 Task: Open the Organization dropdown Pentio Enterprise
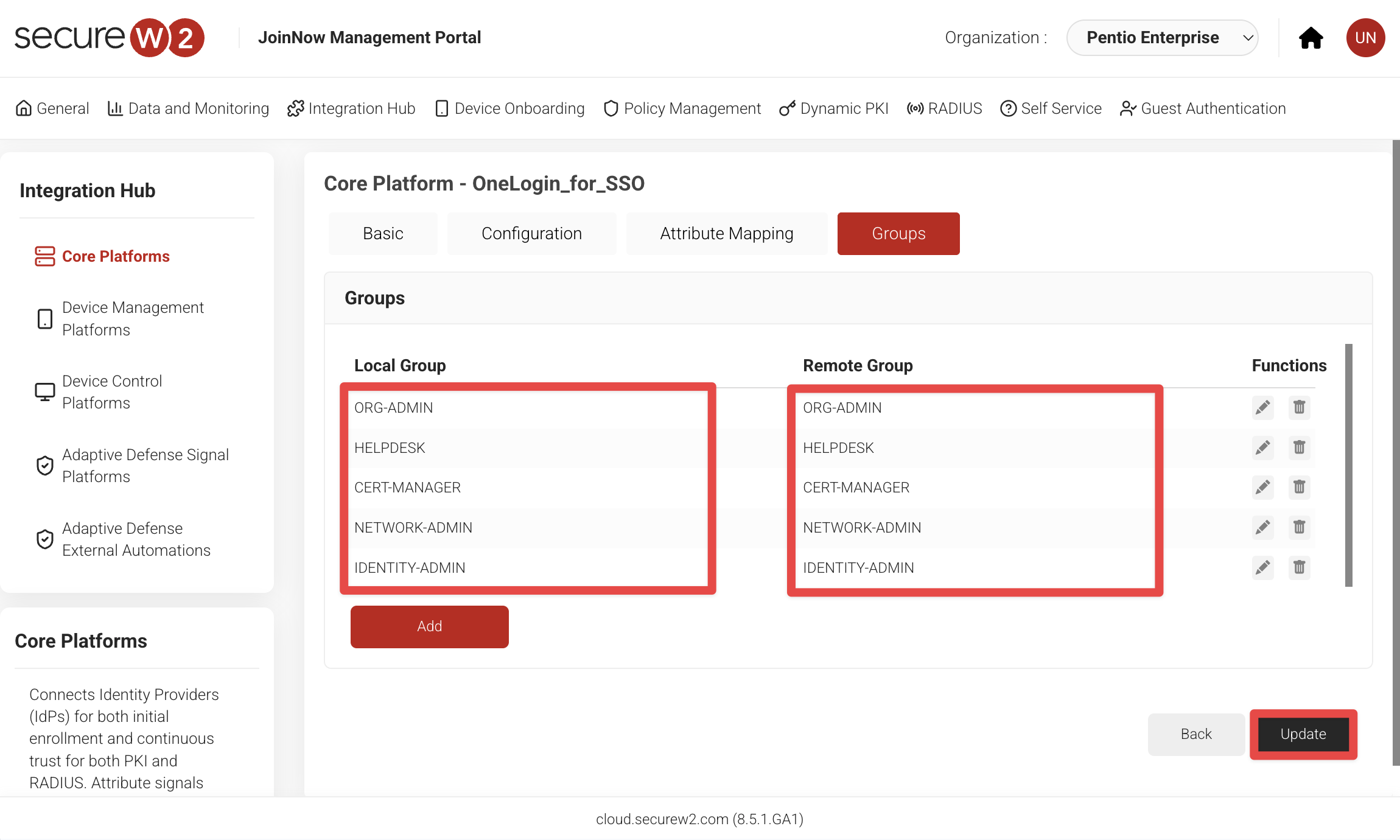1162,38
